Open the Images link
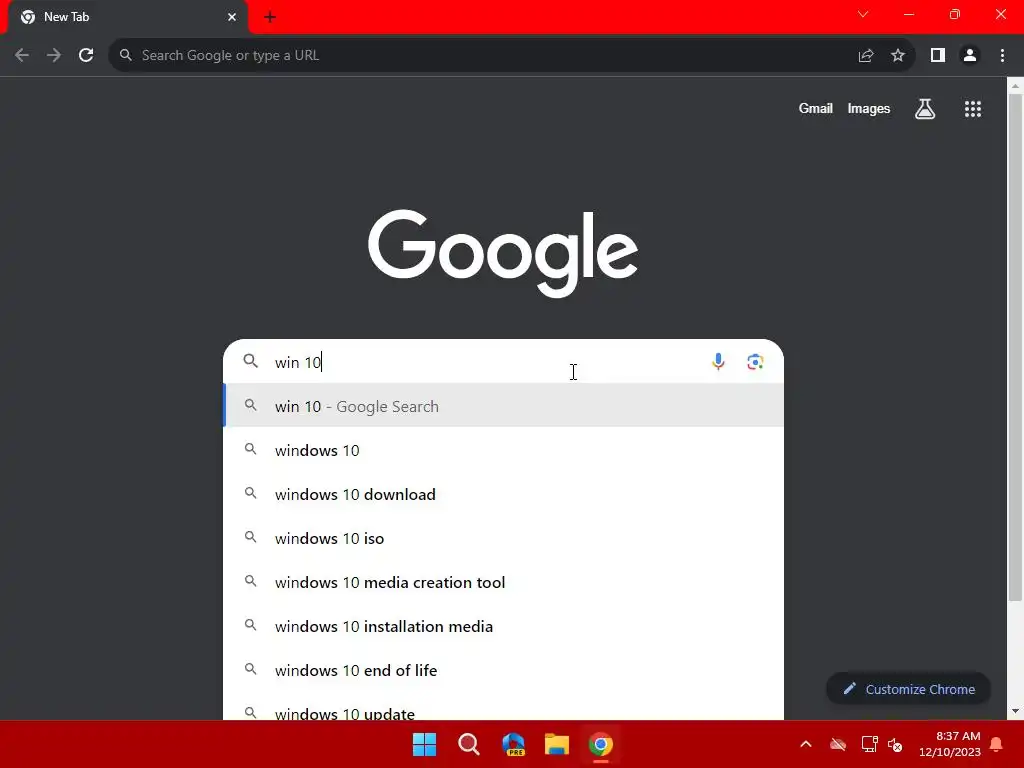The image size is (1024, 768). (x=869, y=108)
